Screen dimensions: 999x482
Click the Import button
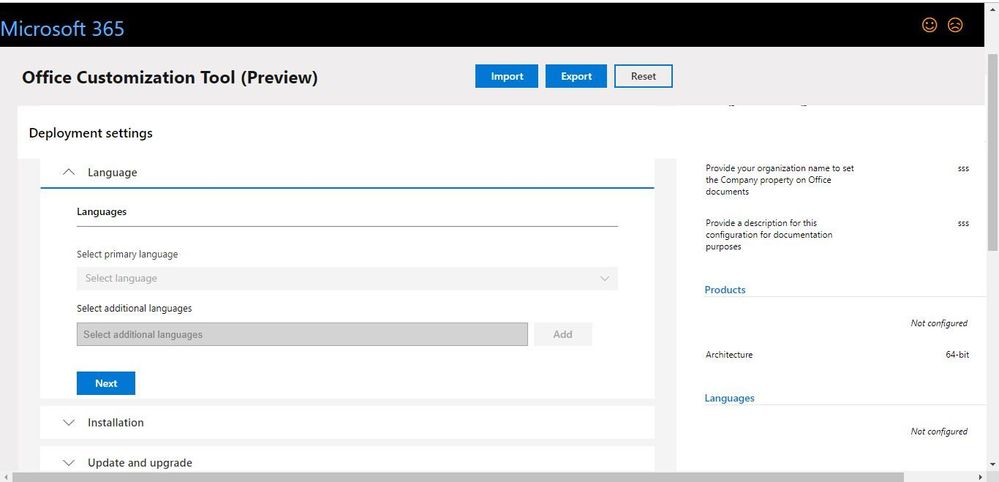point(507,76)
